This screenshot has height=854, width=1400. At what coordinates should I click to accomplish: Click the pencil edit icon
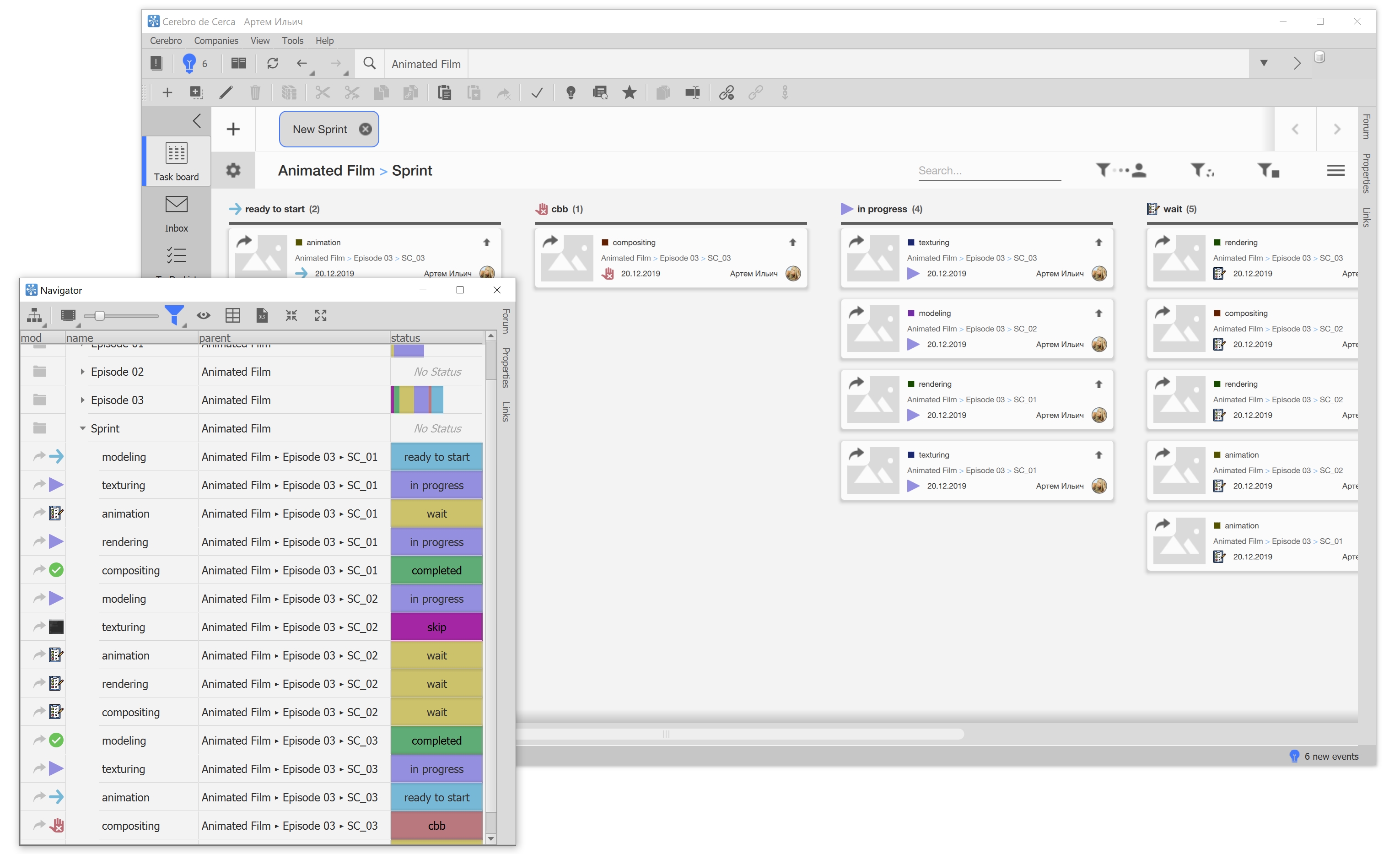226,92
